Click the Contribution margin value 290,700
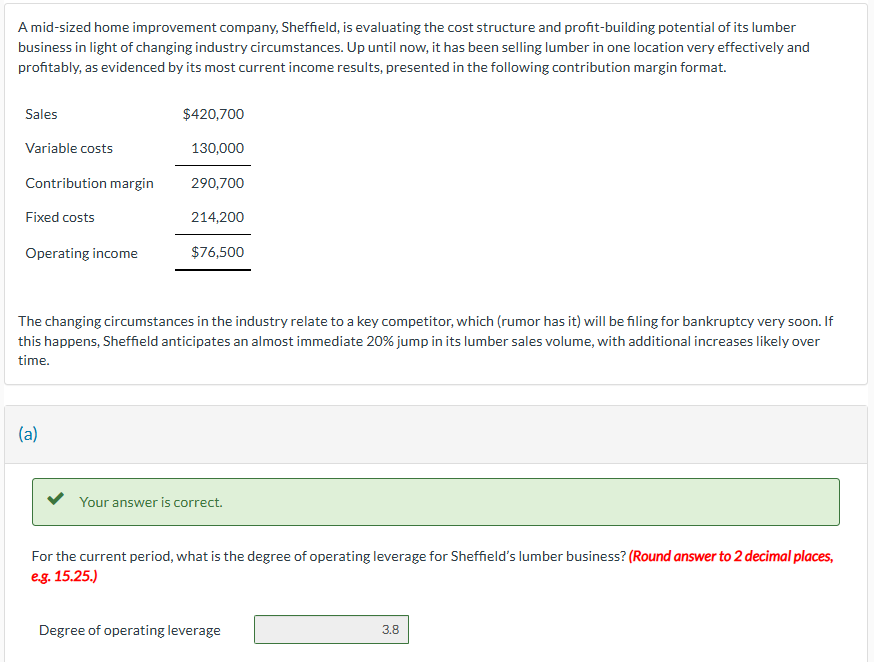Screen dimensions: 874x662 pos(217,183)
